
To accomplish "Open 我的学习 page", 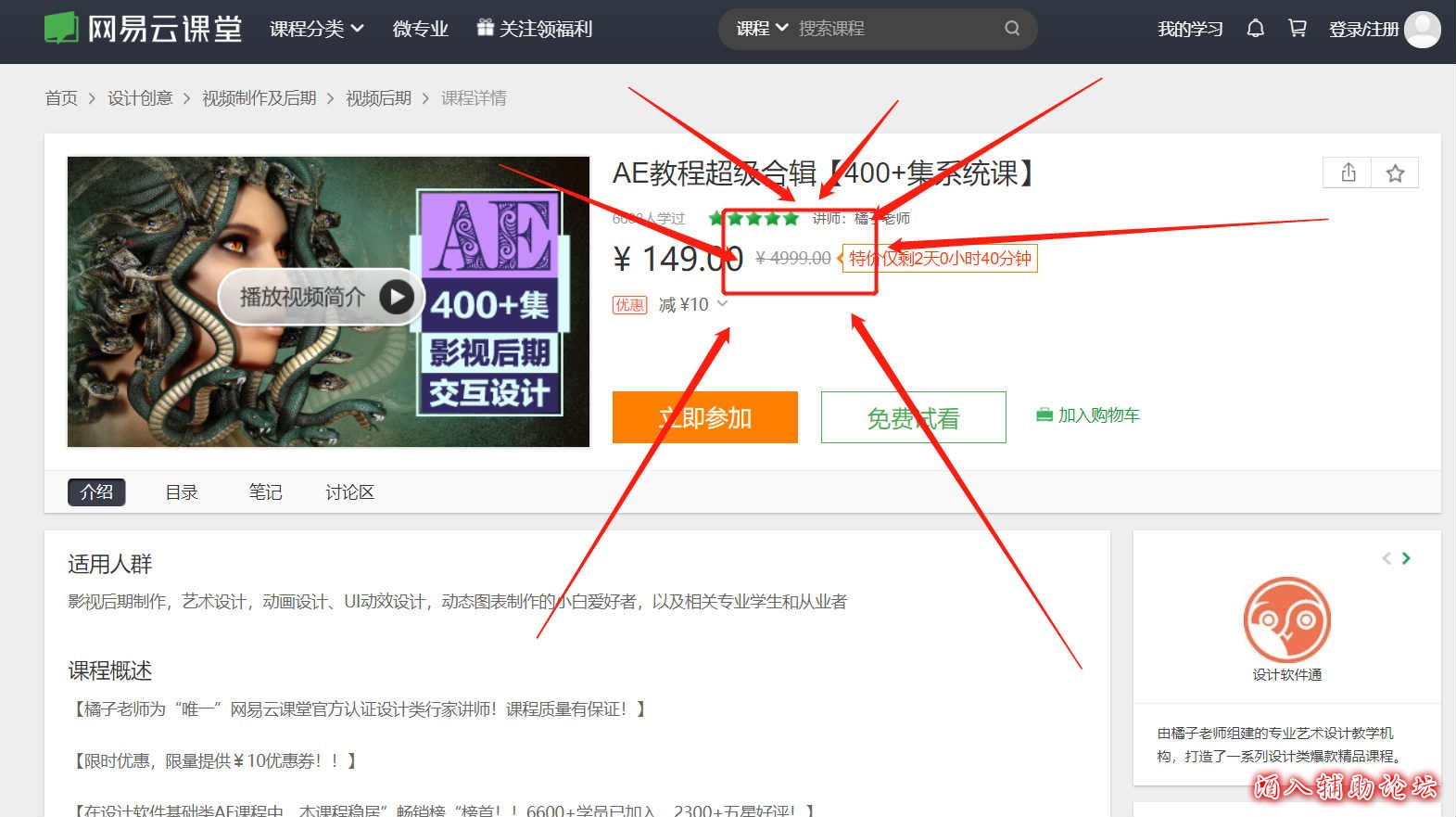I will pos(1190,29).
